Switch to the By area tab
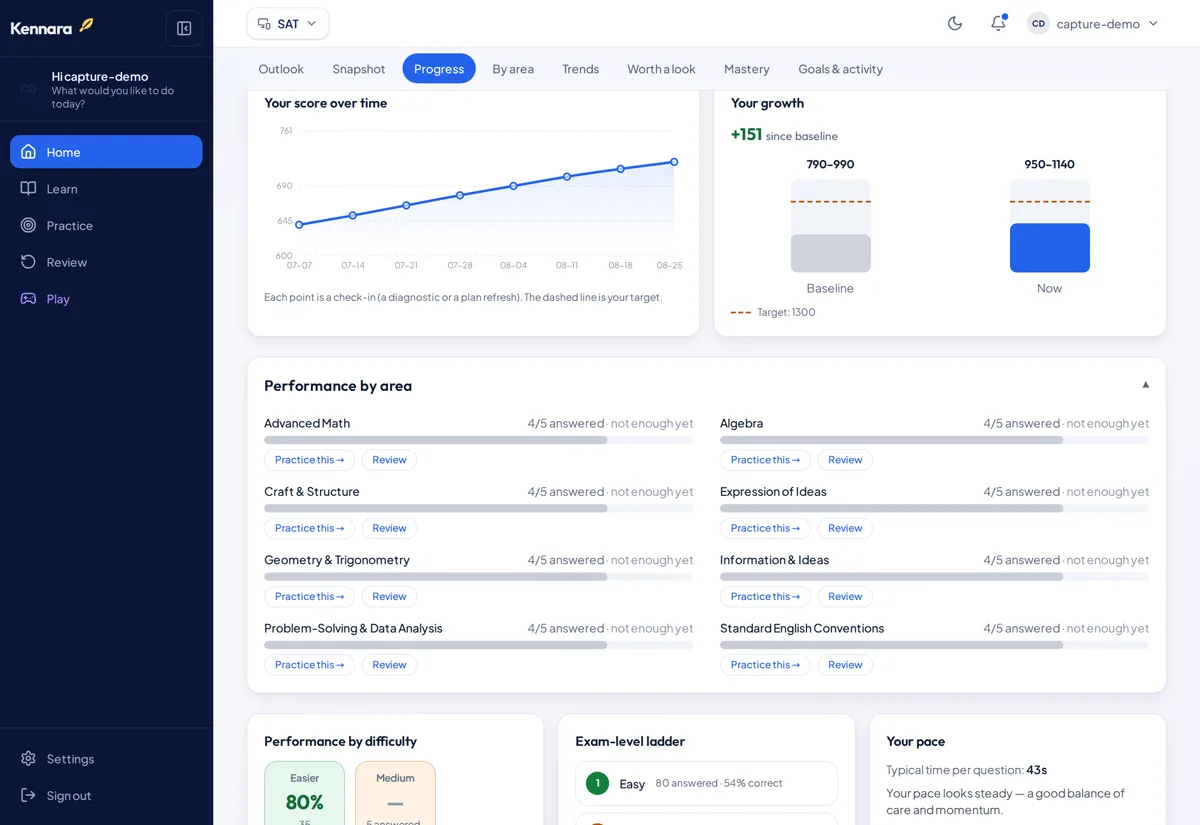The width and height of the screenshot is (1200, 825). click(x=513, y=69)
